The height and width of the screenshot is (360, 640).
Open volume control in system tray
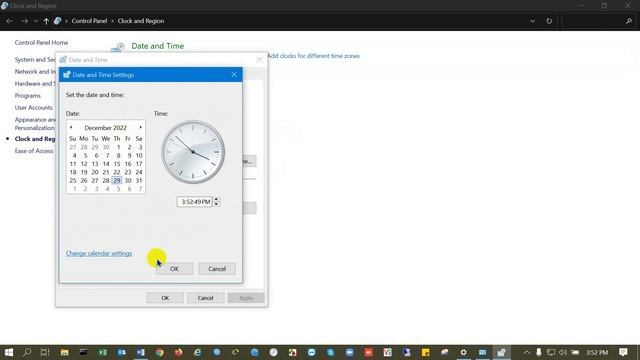click(x=563, y=352)
